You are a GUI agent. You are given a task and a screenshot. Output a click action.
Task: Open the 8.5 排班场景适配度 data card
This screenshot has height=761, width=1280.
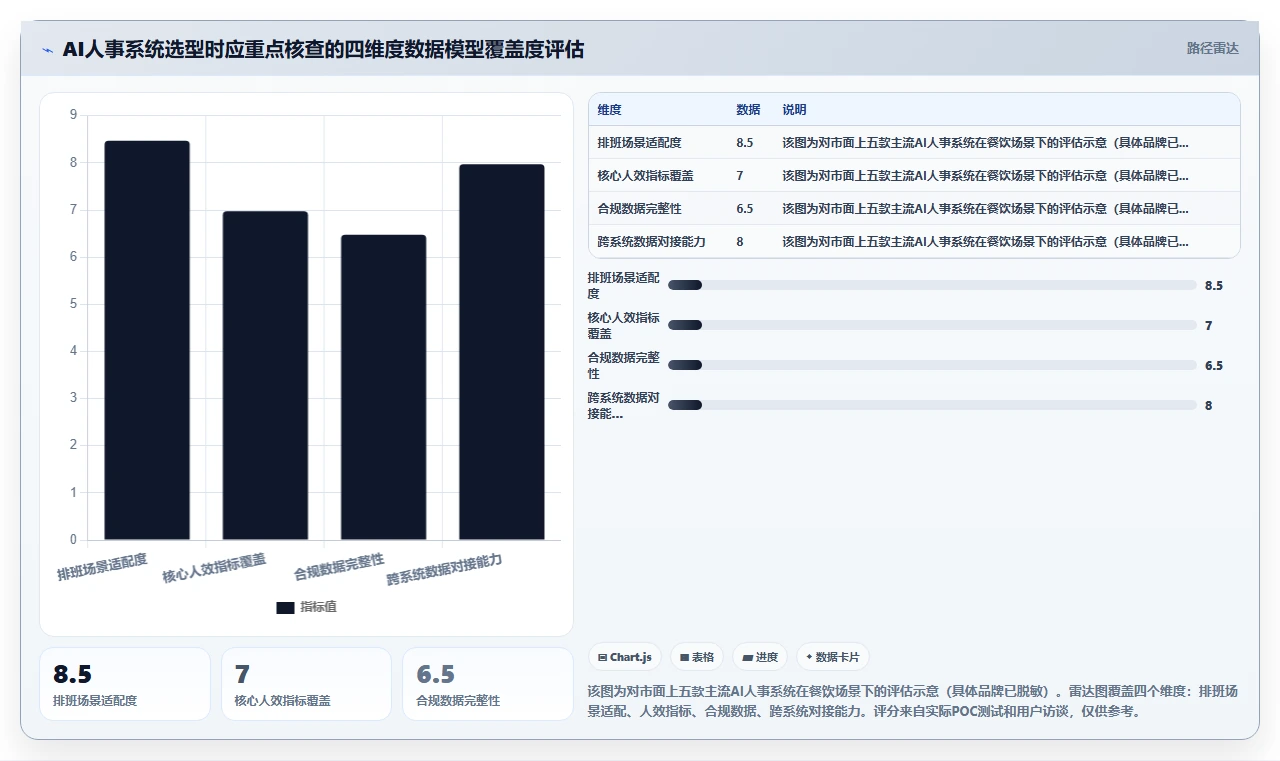[x=125, y=684]
